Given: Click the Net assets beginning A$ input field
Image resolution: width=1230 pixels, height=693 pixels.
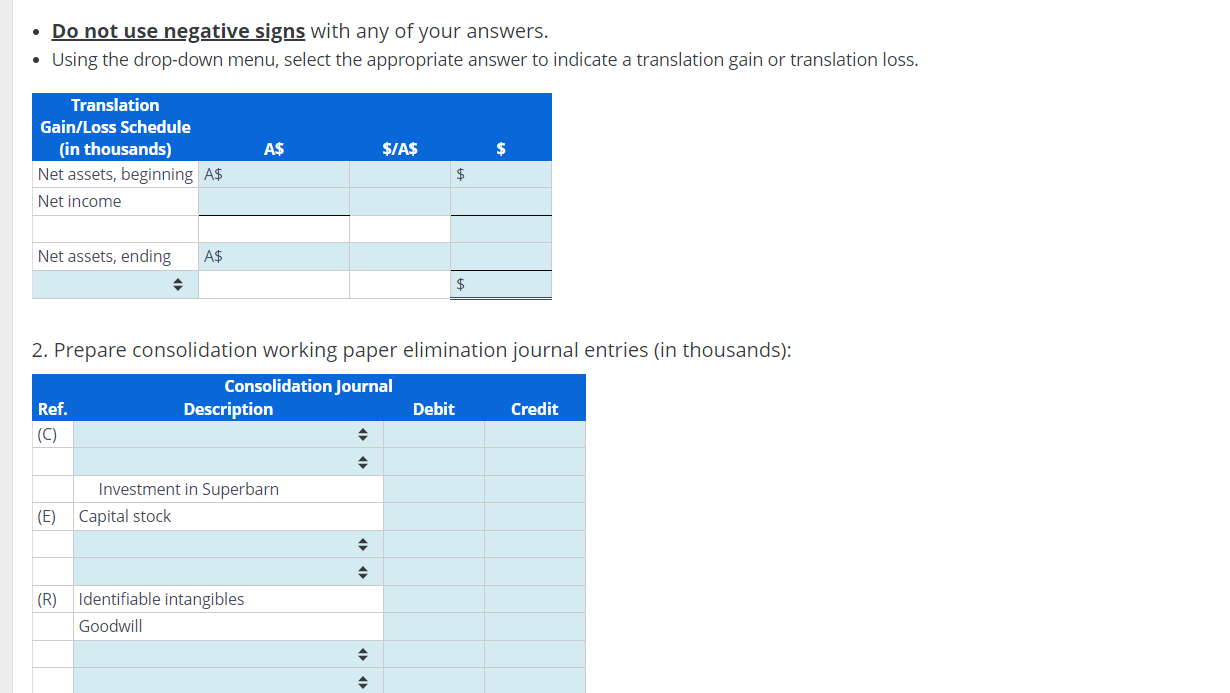Looking at the screenshot, I should (x=274, y=173).
